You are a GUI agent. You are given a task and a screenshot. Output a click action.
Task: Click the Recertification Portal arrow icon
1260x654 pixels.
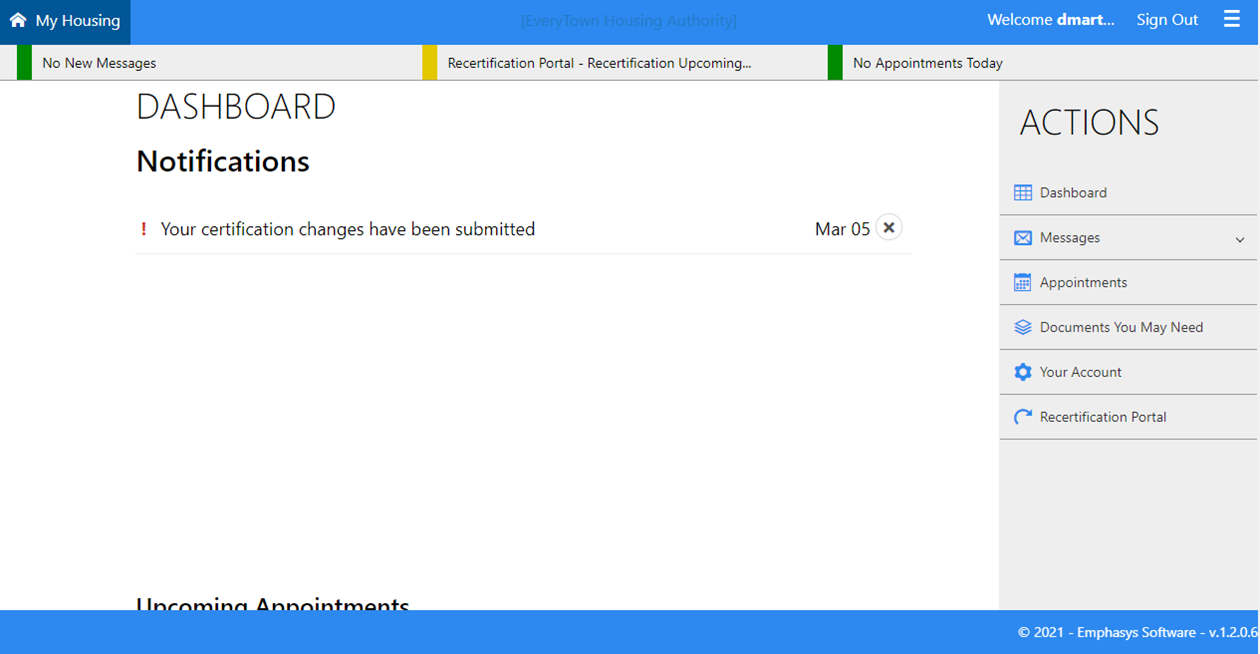point(1022,417)
